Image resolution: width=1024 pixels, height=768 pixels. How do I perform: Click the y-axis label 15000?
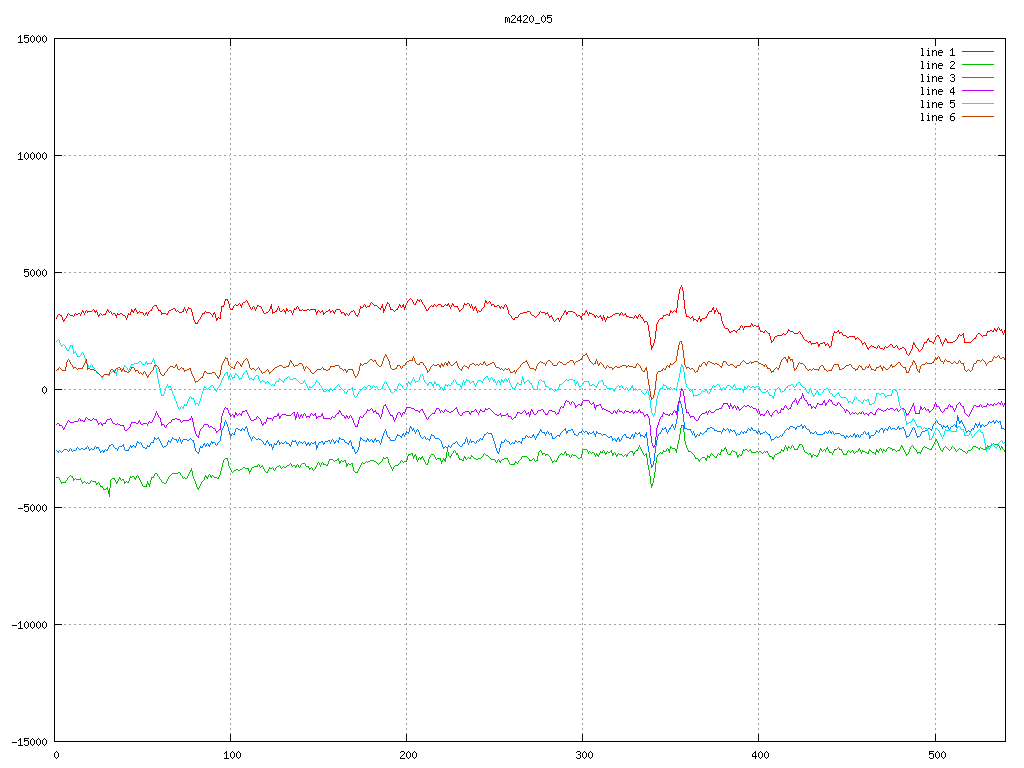click(32, 39)
